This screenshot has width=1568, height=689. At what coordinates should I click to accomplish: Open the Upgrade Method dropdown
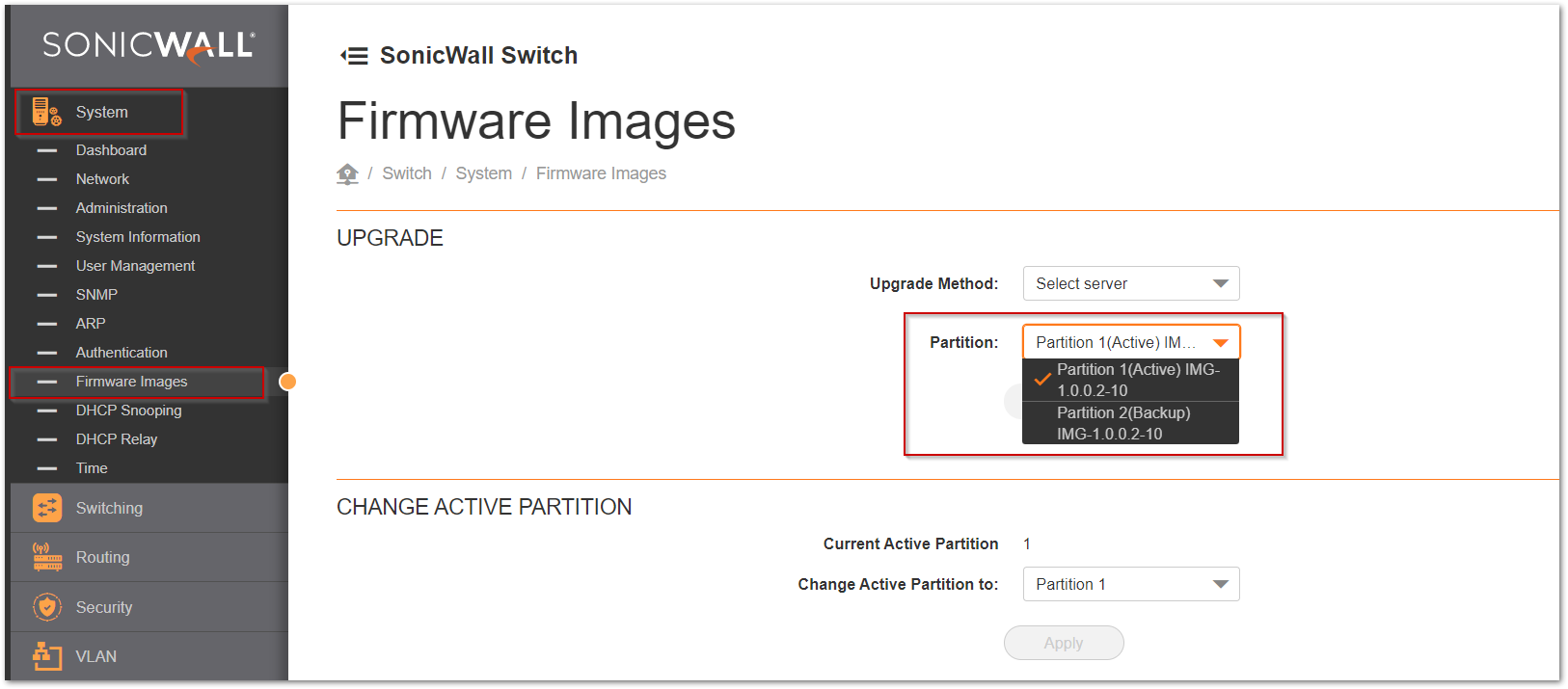click(1130, 283)
